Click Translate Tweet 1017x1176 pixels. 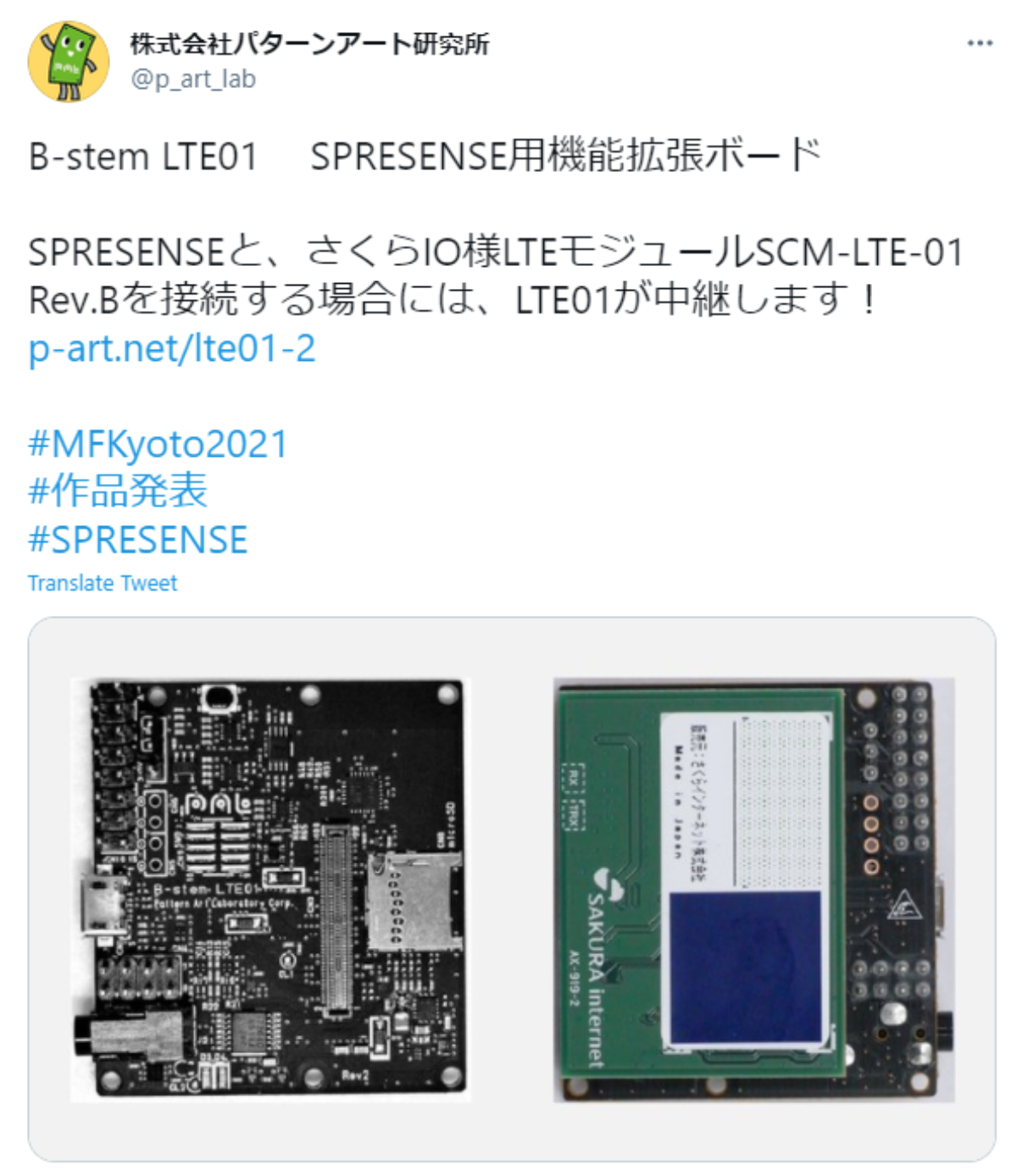tap(103, 583)
